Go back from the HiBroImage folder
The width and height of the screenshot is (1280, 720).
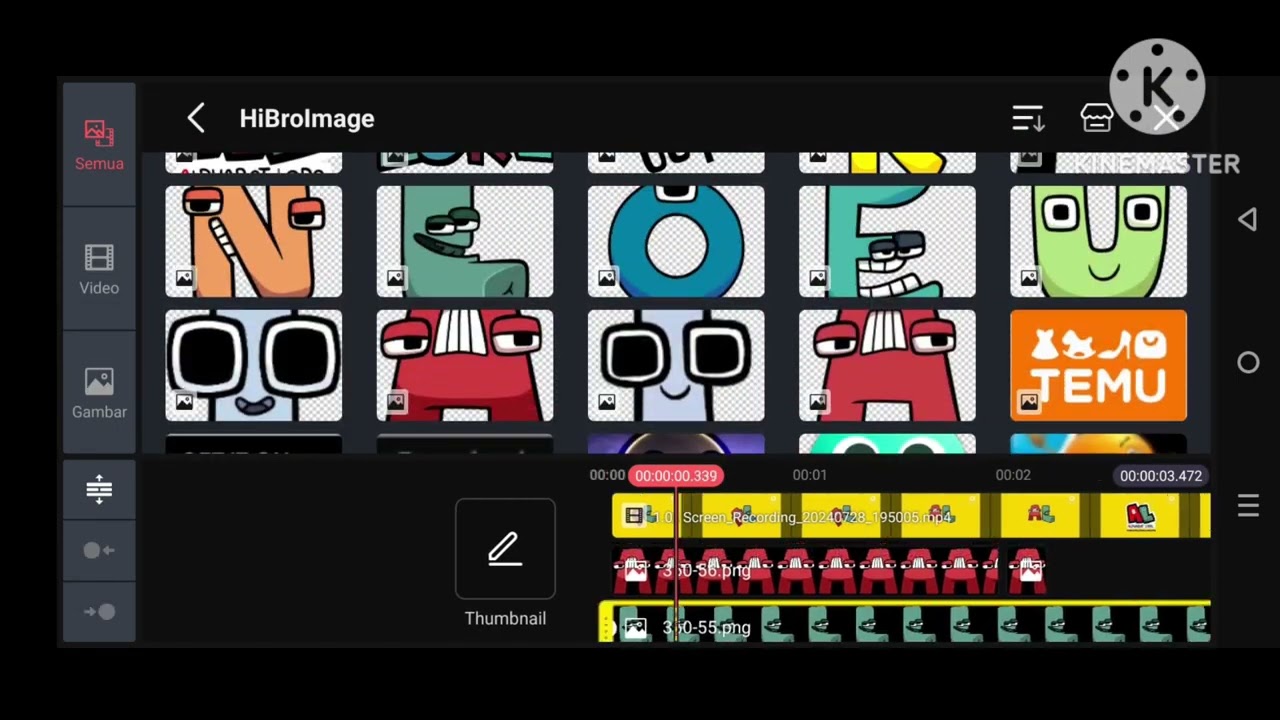[196, 118]
